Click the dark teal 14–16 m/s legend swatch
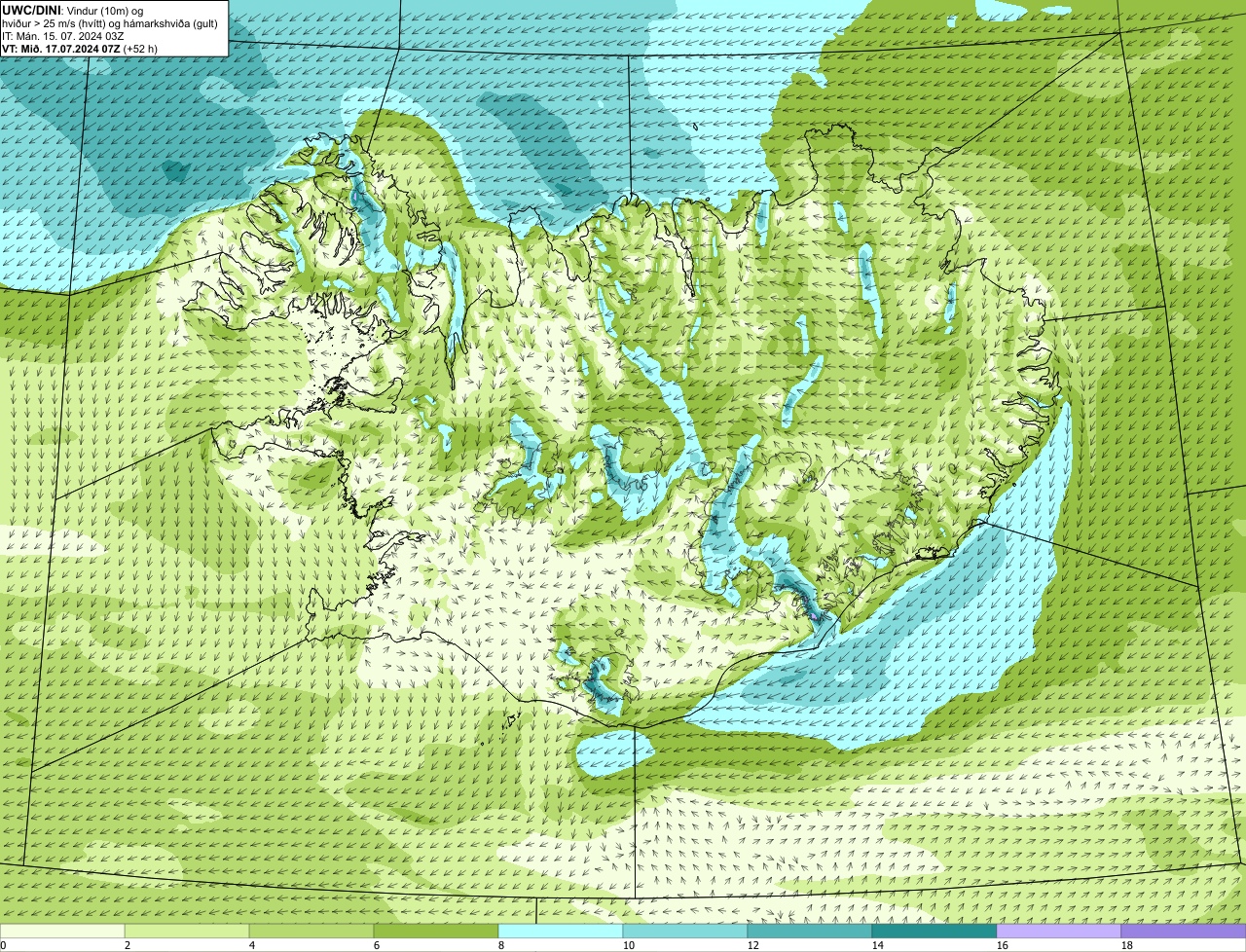Screen dimensions: 1246x952 pyautogui.click(x=934, y=932)
